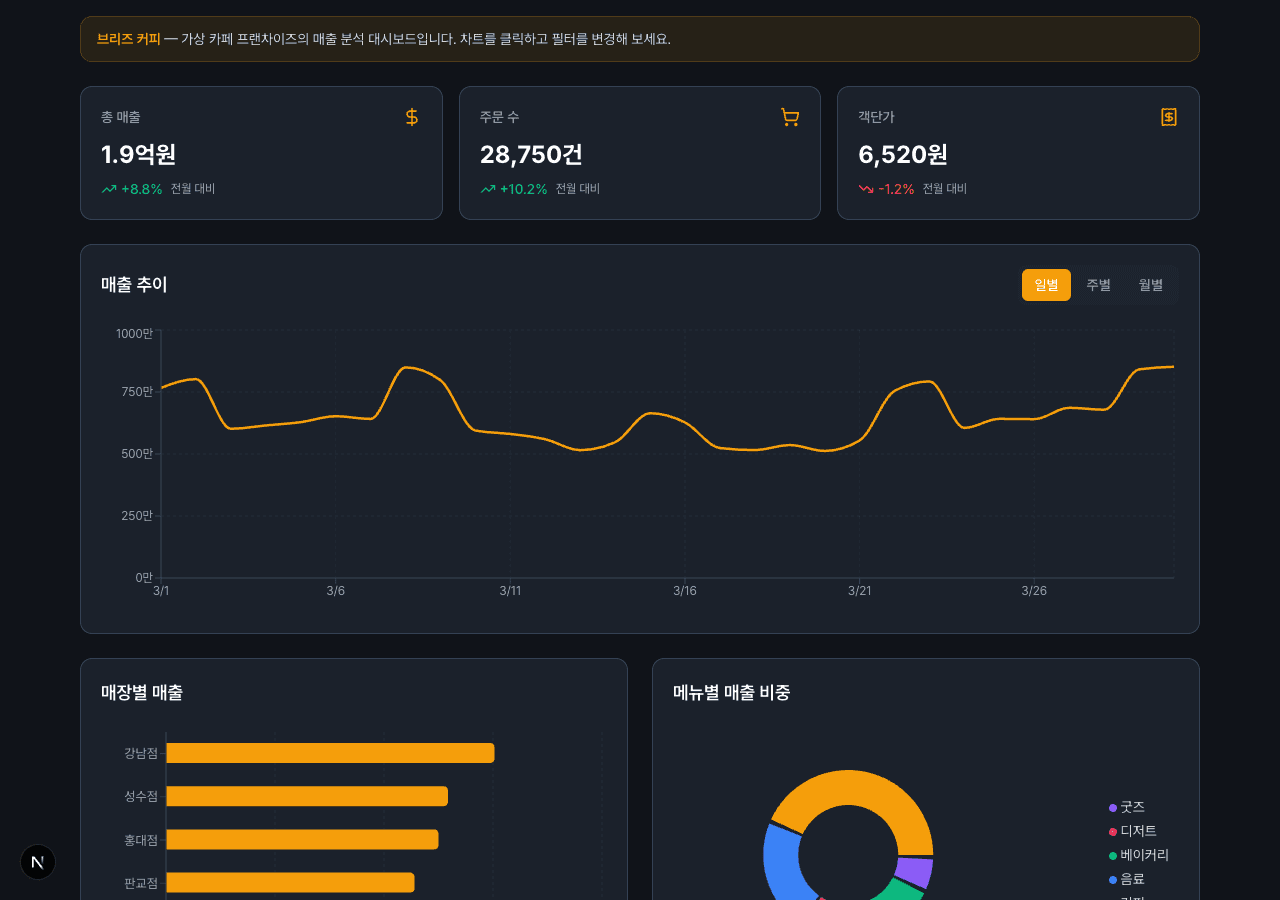
Task: Select the 일별 view toggle
Action: pos(1046,285)
